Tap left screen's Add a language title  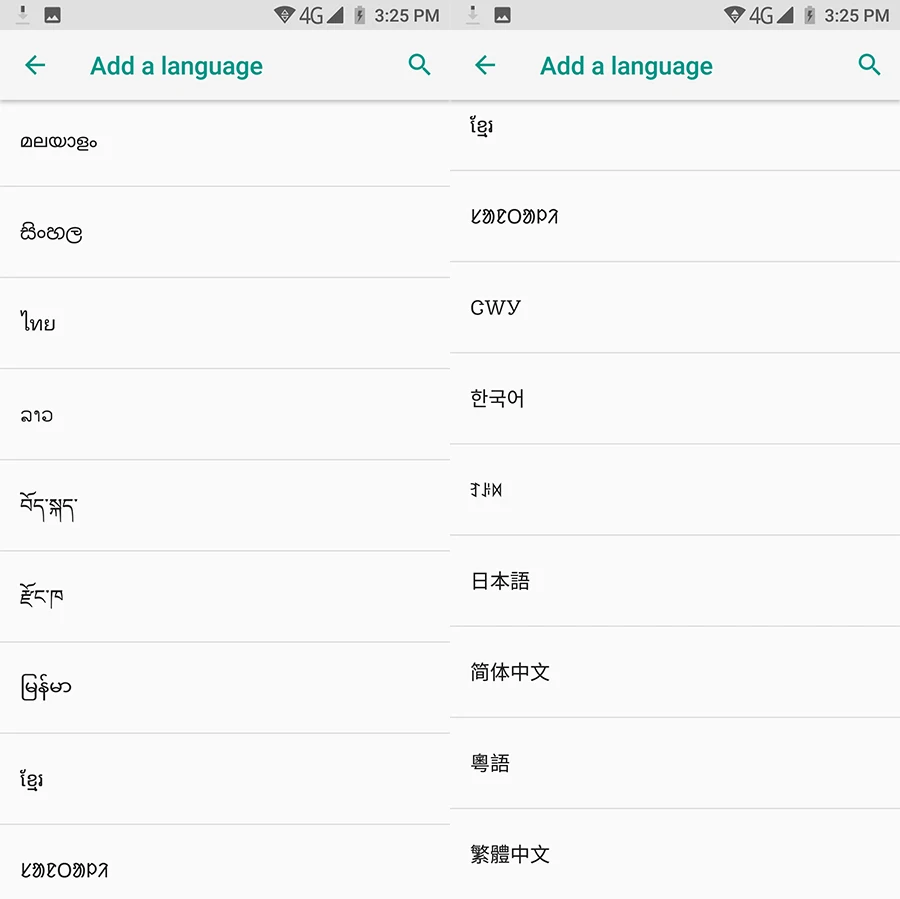point(176,67)
